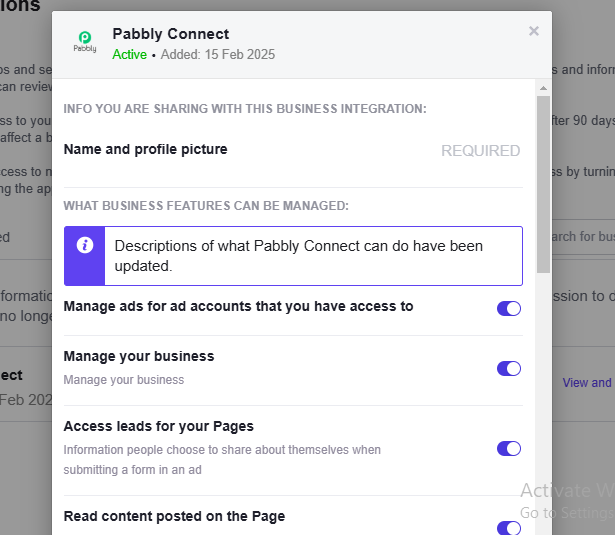Switch off Read content posted on the Page
The width and height of the screenshot is (615, 535).
509,527
